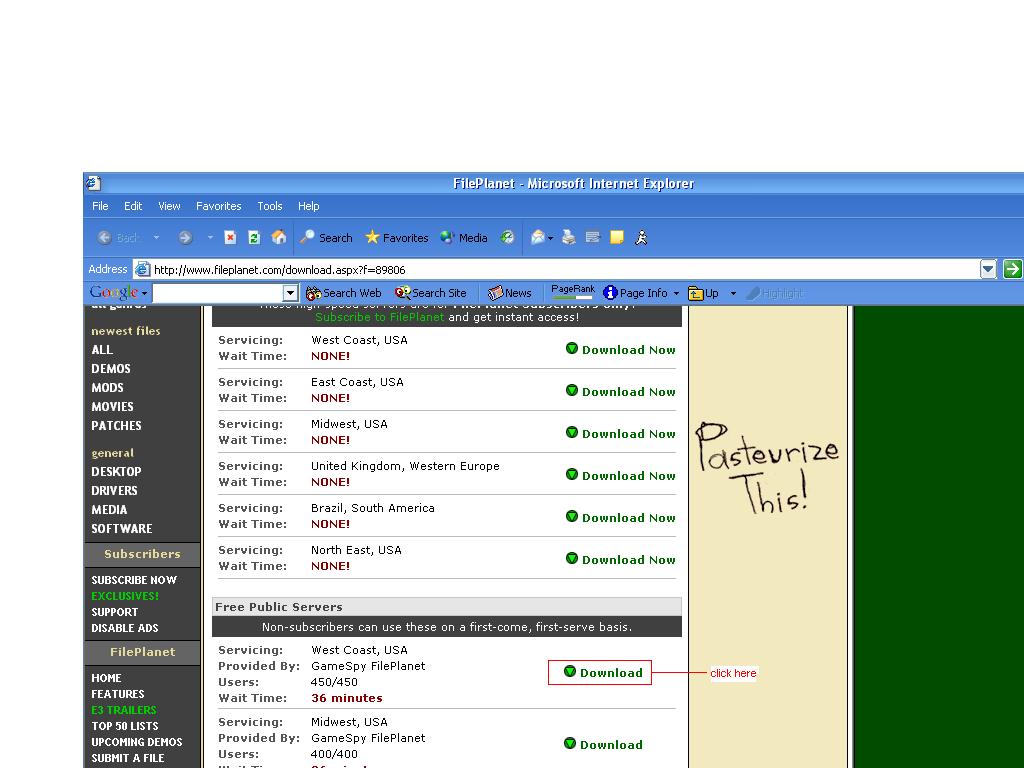The height and width of the screenshot is (768, 1024).
Task: Click the PageRank indicator bar
Action: pyautogui.click(x=573, y=293)
